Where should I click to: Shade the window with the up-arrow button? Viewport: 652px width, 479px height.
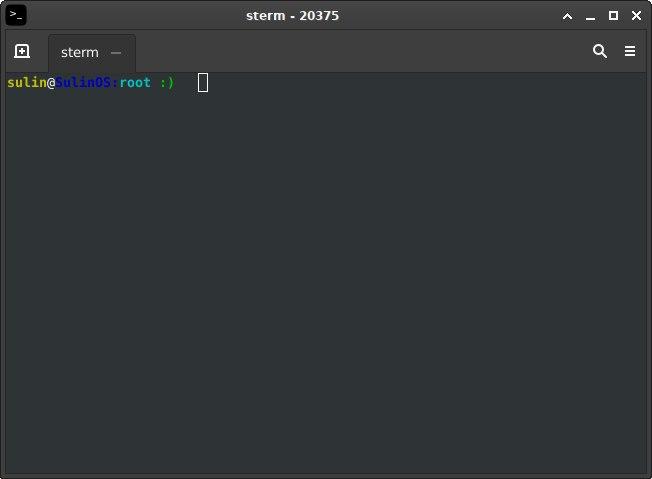click(x=567, y=16)
